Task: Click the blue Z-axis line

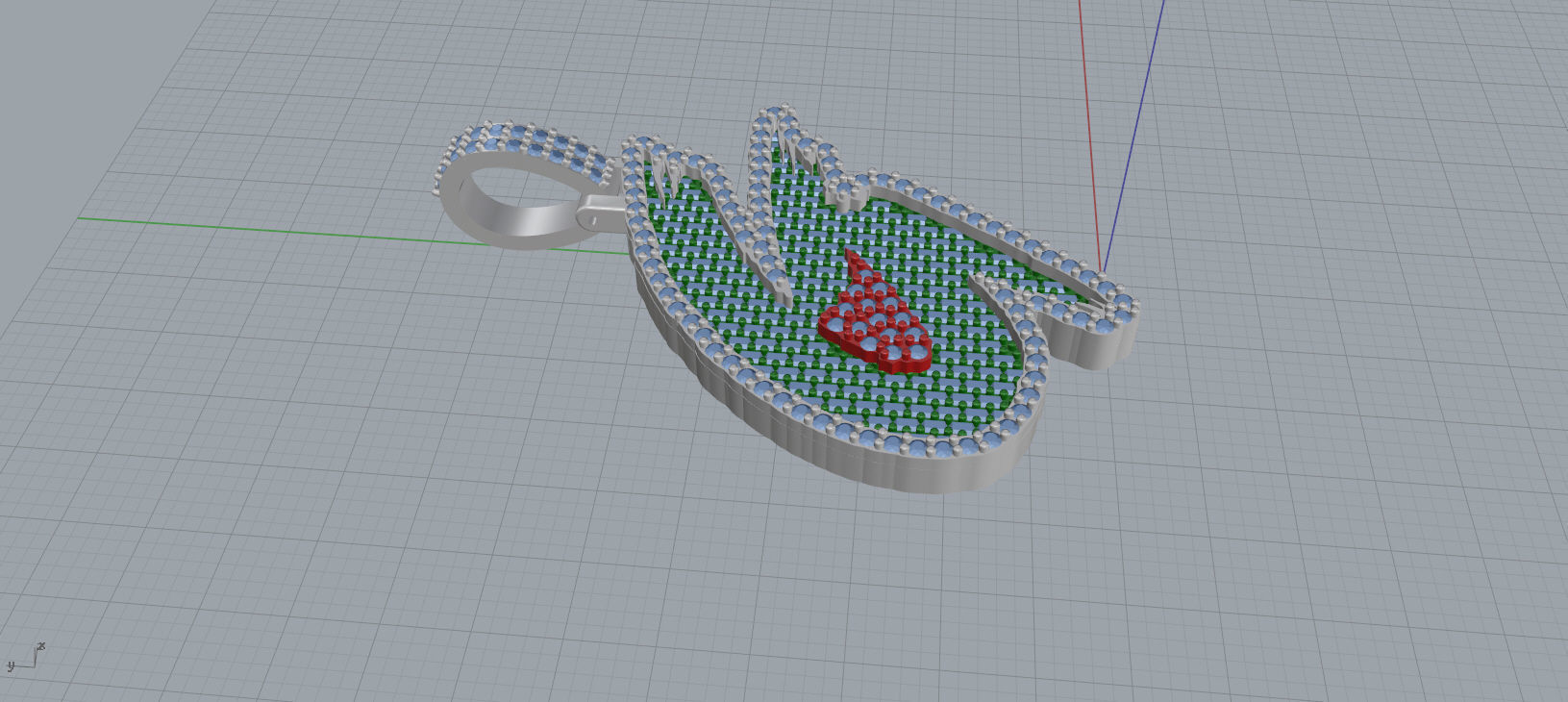Action: [1134, 135]
